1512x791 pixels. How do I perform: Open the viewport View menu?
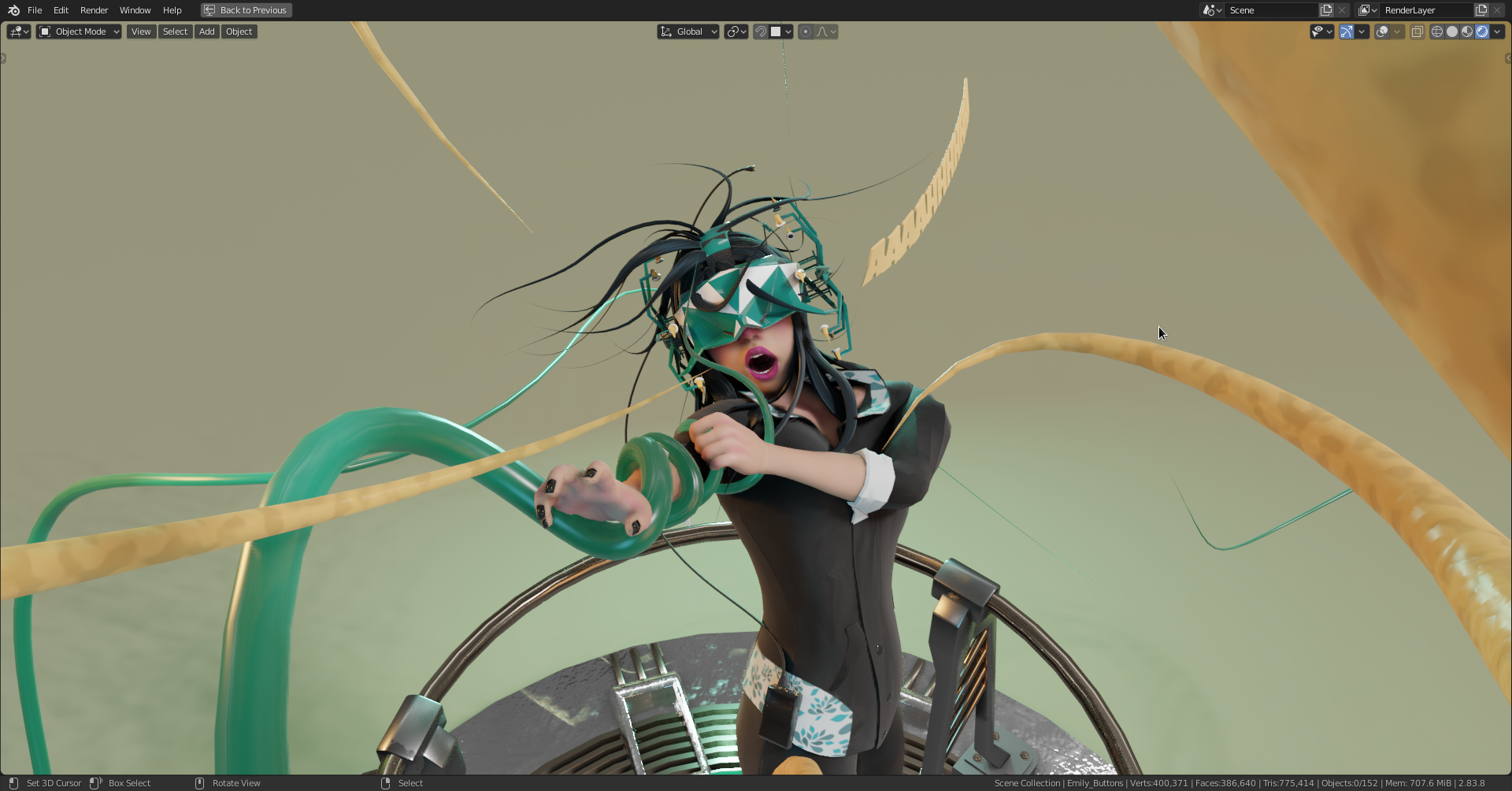141,32
